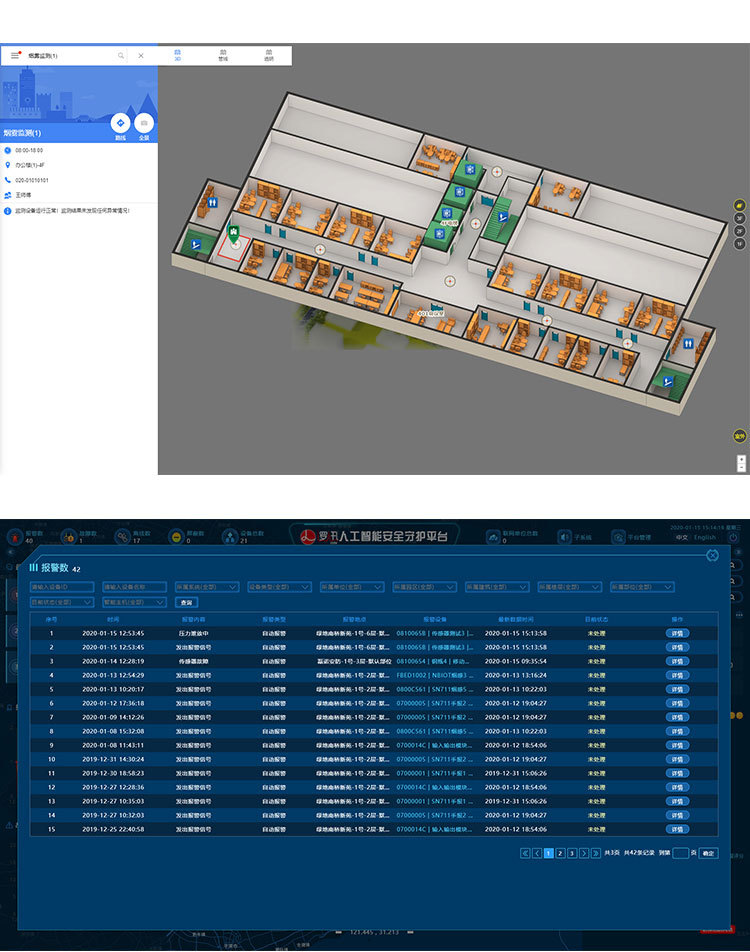This screenshot has width=750, height=952.
Task: Click the location pin icon beside 办公楼(1)-4F
Action: pyautogui.click(x=8, y=165)
